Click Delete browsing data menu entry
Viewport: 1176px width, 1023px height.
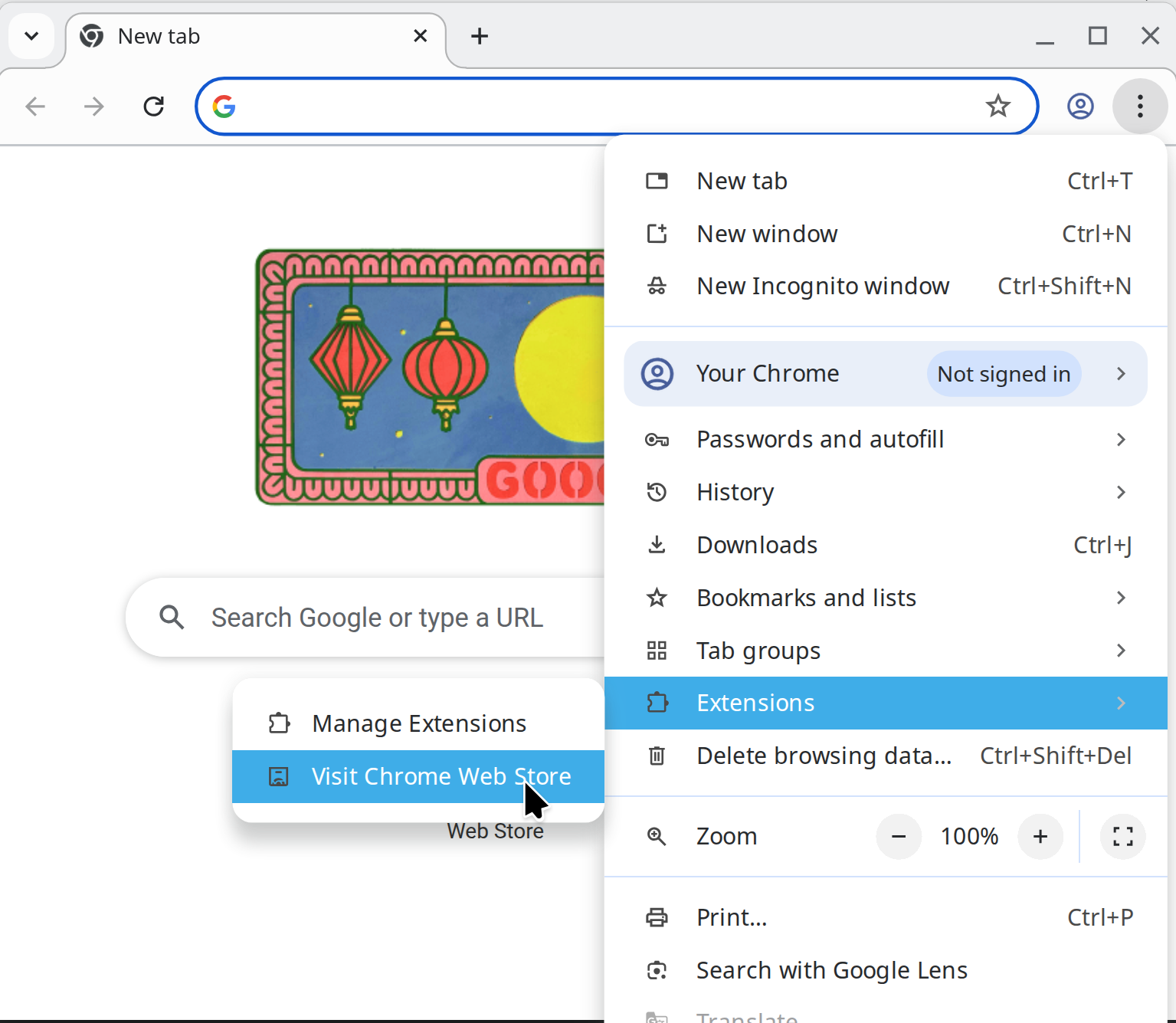(824, 756)
